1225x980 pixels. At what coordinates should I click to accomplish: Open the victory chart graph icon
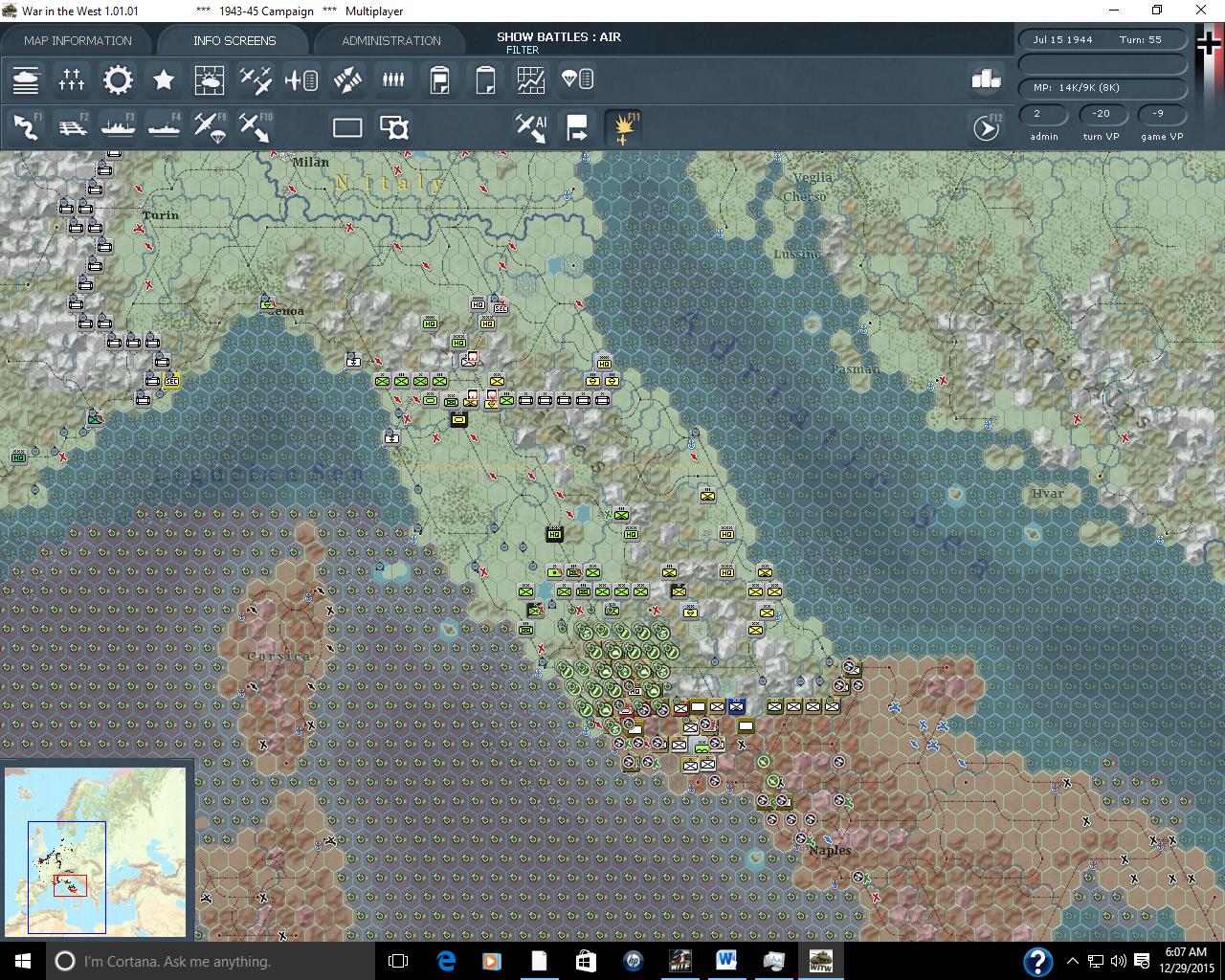tap(531, 79)
